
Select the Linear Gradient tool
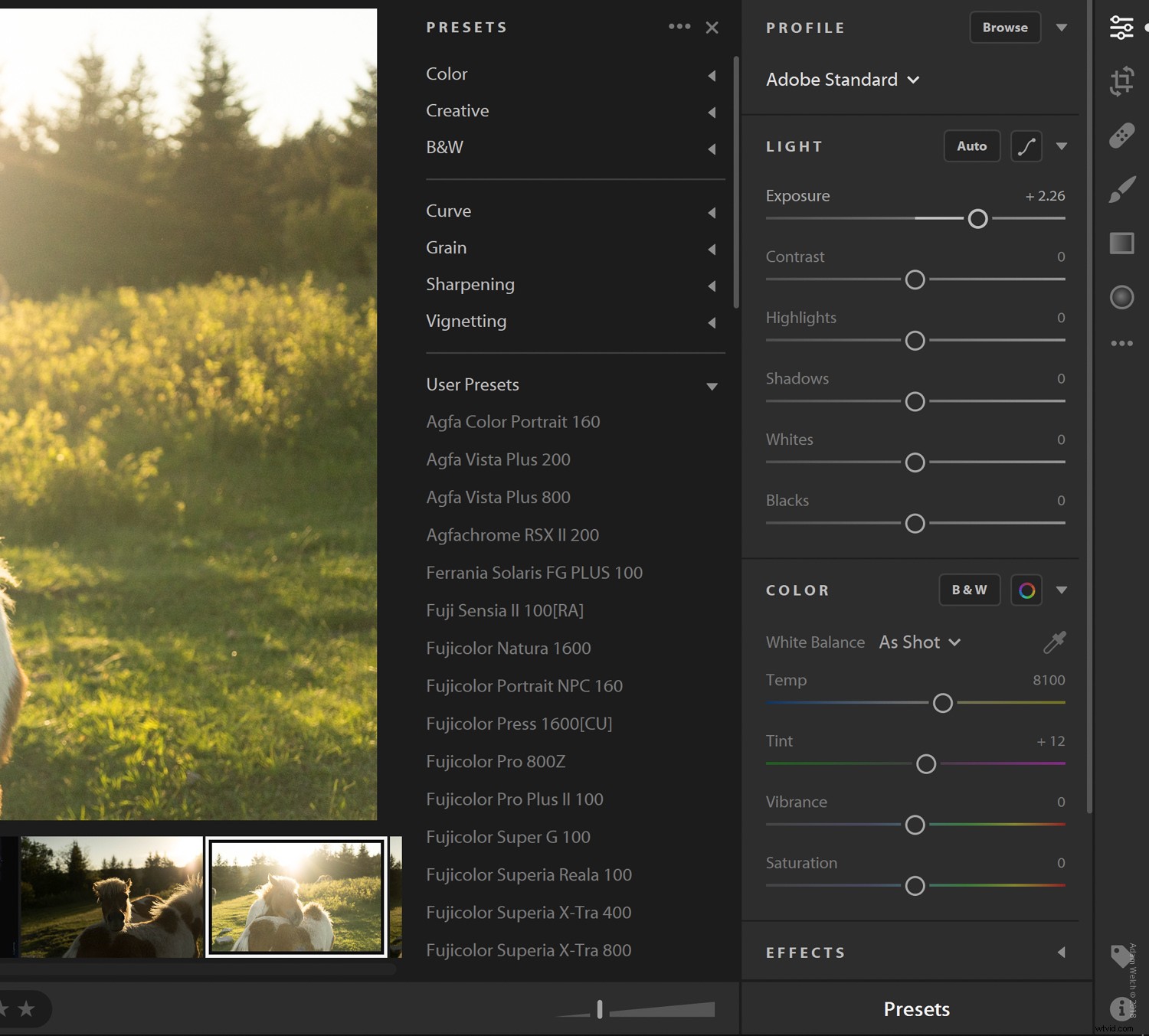click(x=1121, y=243)
